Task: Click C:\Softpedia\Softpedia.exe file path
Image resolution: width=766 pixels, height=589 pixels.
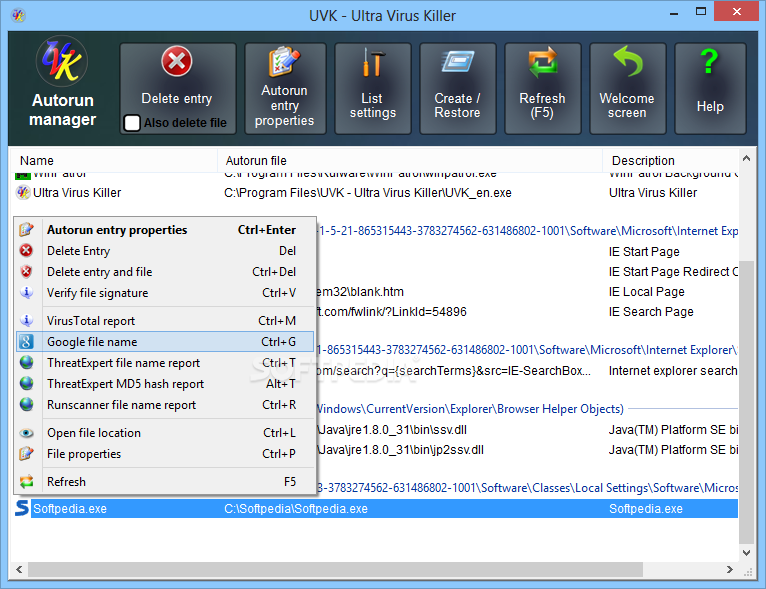Action: pos(296,509)
